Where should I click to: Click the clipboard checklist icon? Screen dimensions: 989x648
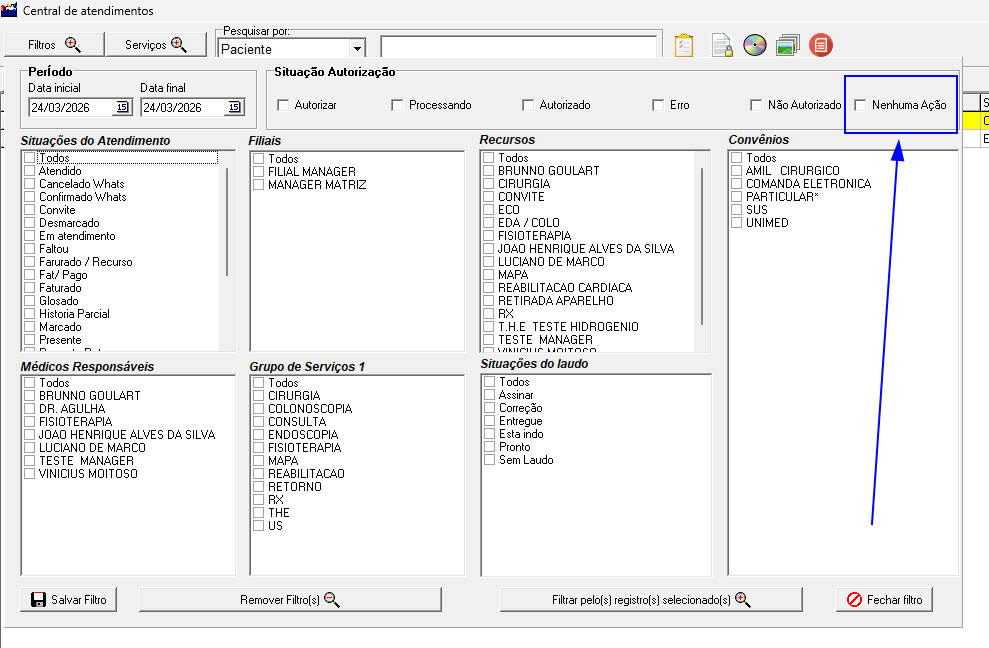[x=684, y=45]
